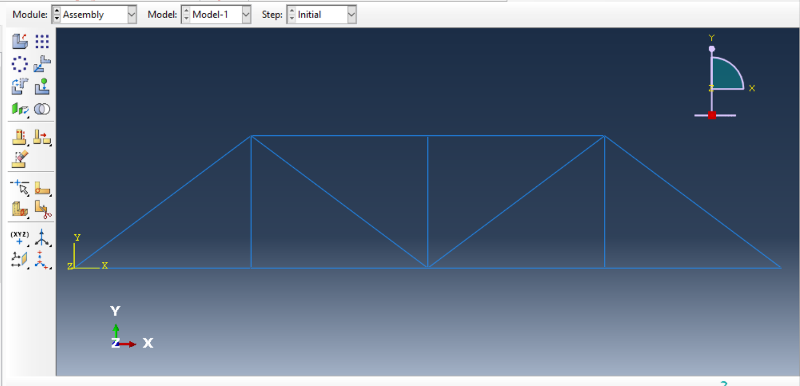Activate the Radial Pattern tool
The width and height of the screenshot is (800, 386).
coord(19,64)
